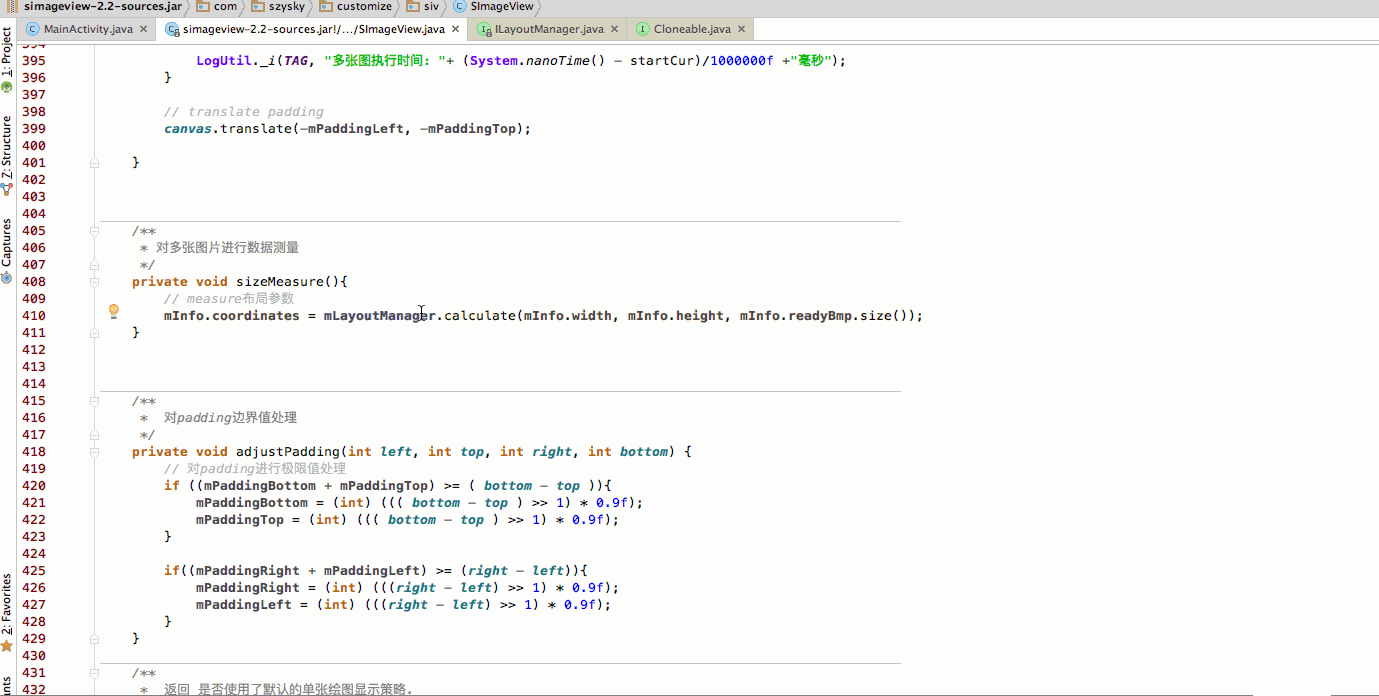Close the Cloneable.java tab

[x=741, y=29]
